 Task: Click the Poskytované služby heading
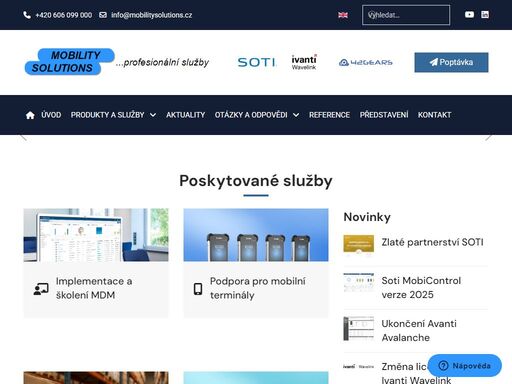(256, 181)
